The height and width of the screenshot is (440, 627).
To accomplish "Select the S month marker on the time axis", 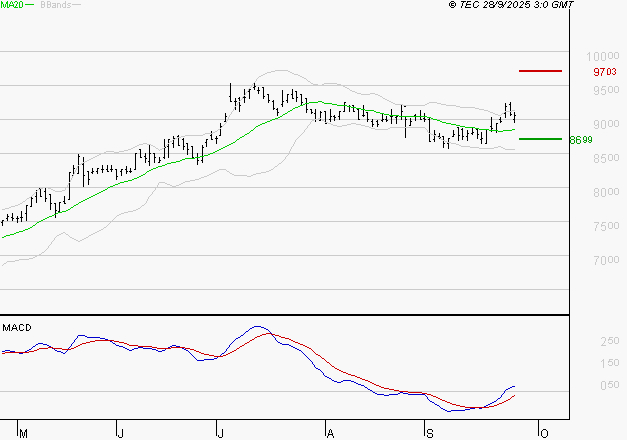I will pos(430,434).
